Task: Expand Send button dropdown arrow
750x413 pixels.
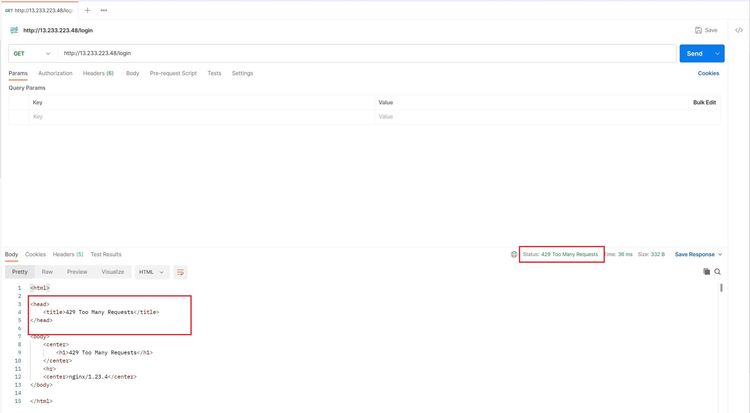Action: [717, 54]
